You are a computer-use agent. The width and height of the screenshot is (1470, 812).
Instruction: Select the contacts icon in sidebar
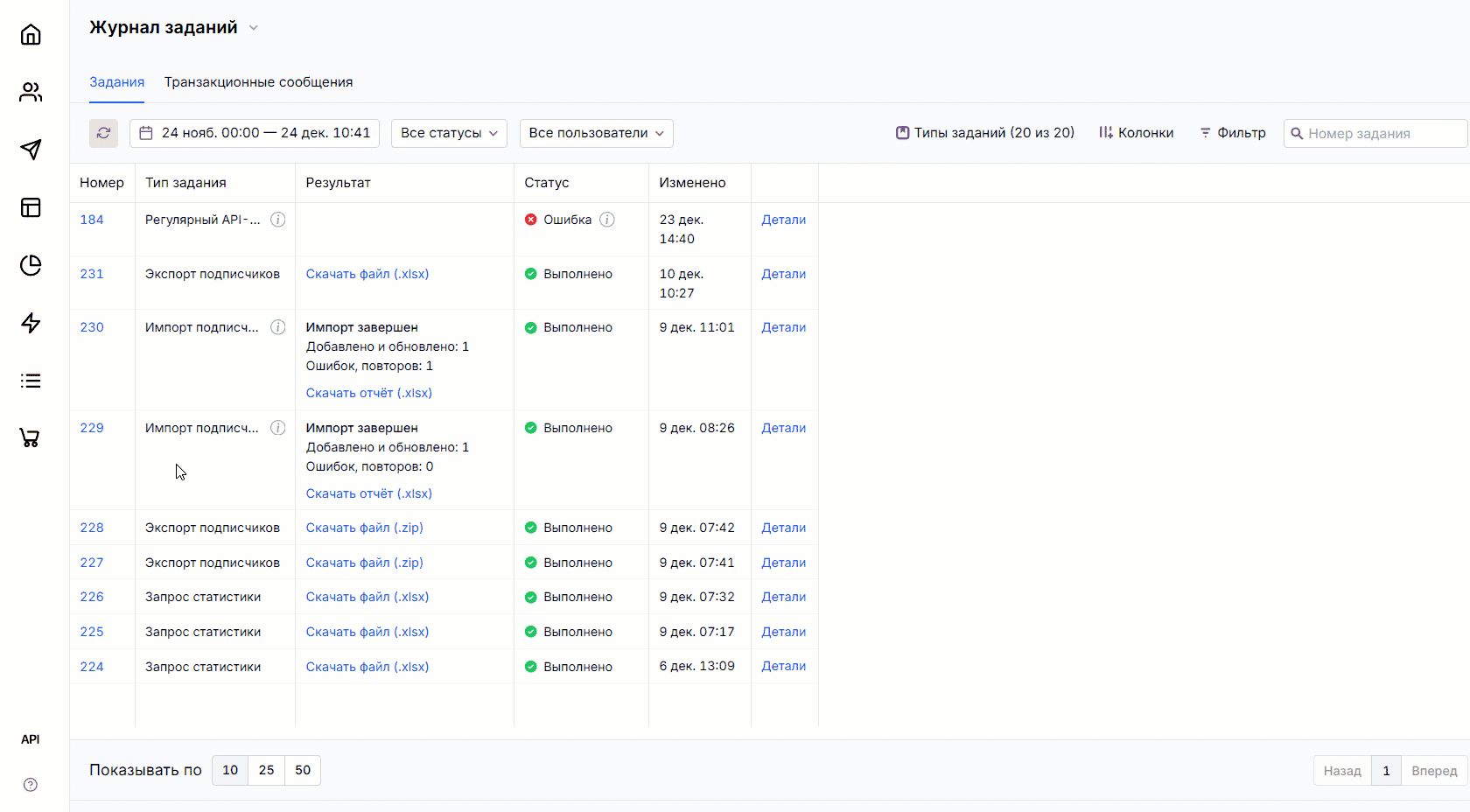tap(31, 92)
